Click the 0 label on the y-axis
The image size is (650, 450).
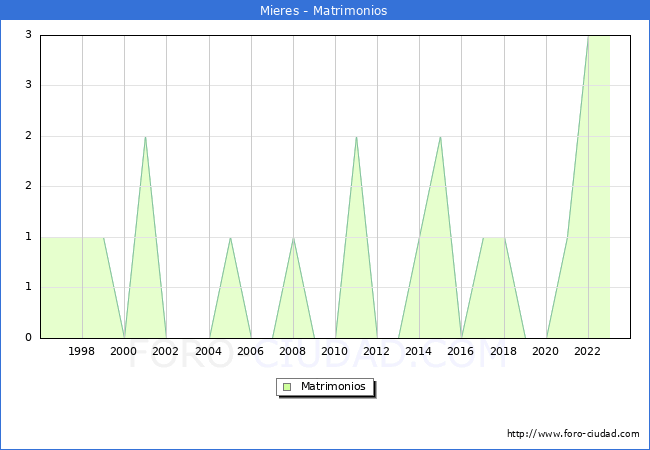[x=28, y=337]
